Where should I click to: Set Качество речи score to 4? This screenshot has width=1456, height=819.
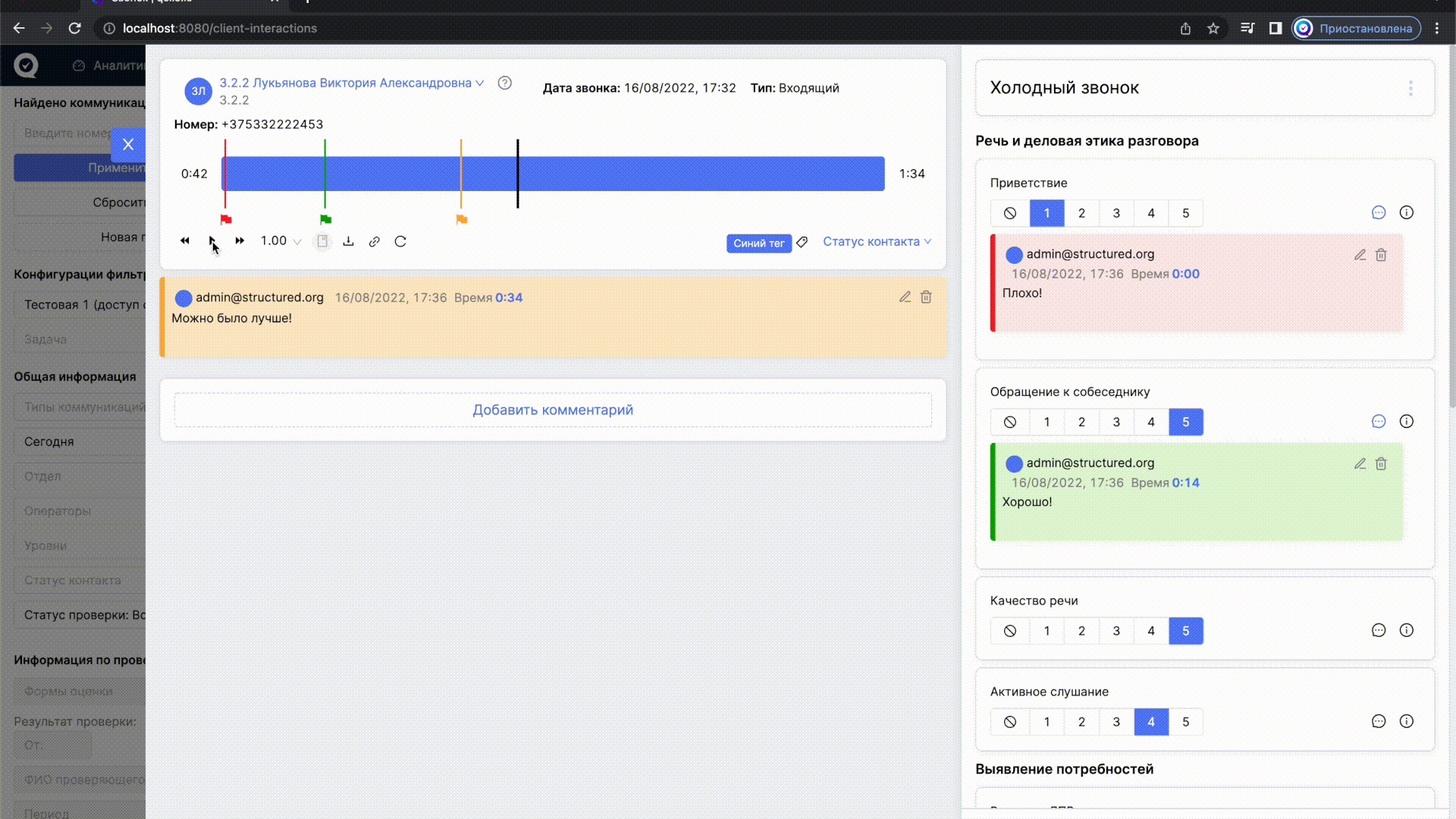click(1151, 631)
